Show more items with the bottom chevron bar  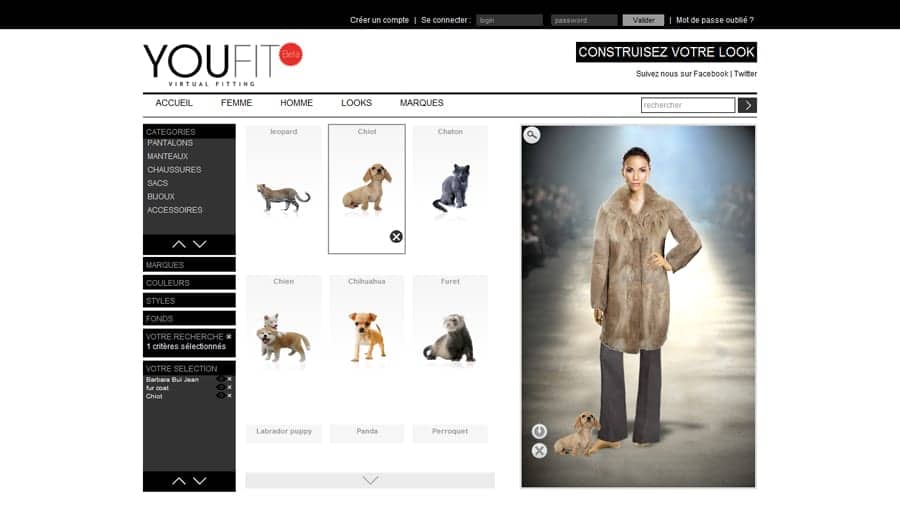tap(370, 480)
